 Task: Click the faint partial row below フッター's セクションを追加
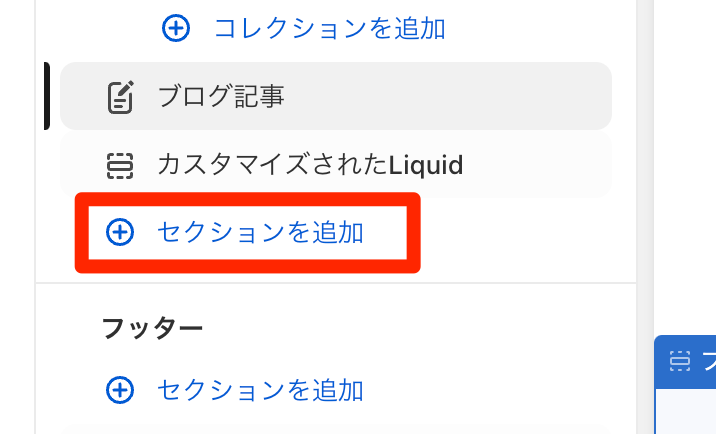tap(336, 429)
